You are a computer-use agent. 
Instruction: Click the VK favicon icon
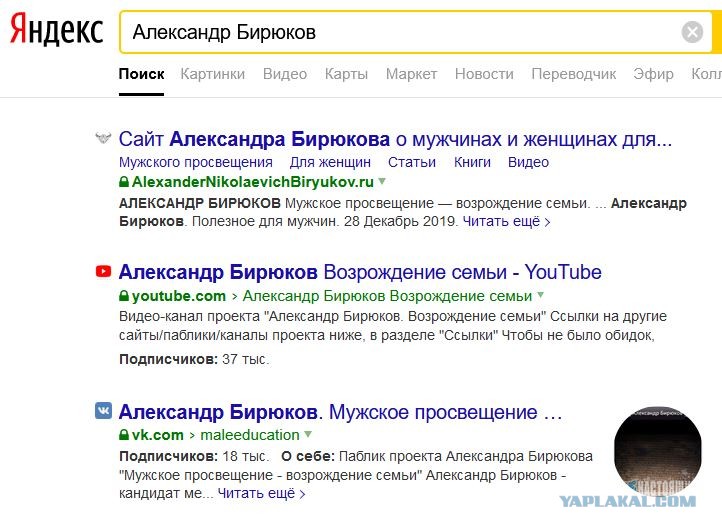coord(103,410)
